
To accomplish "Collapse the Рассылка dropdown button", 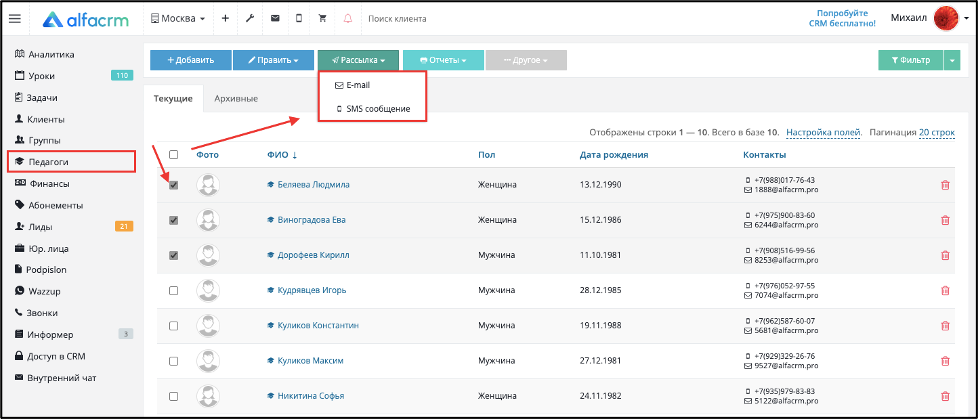I will pos(358,61).
